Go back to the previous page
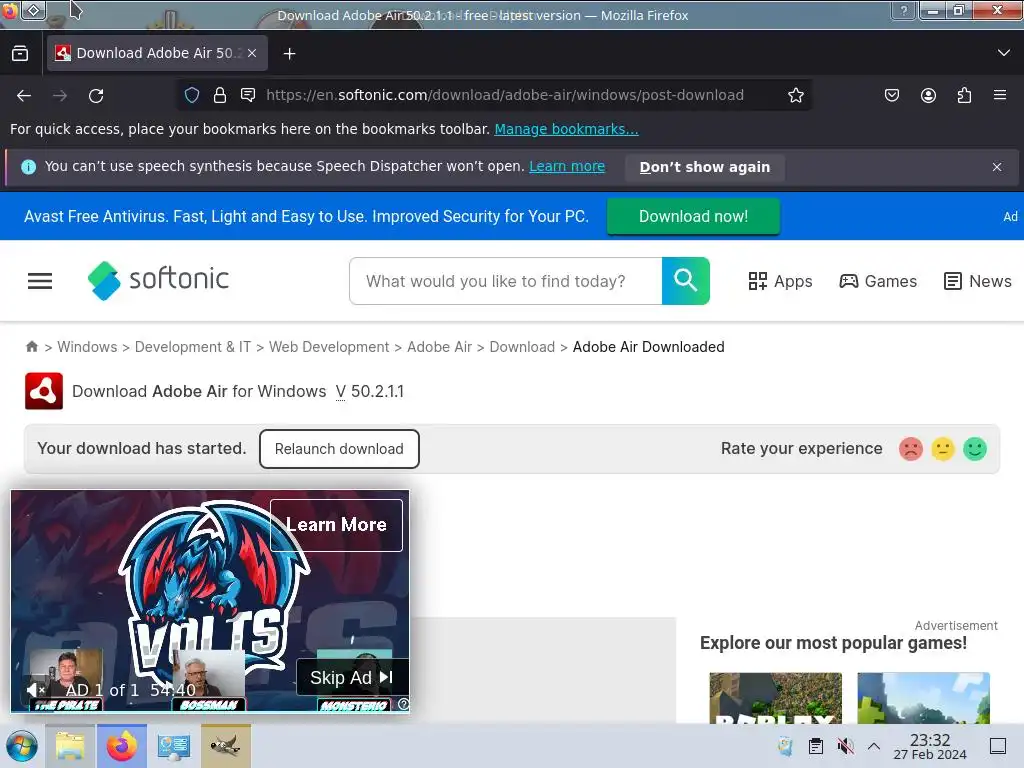1024x768 pixels. tap(24, 96)
